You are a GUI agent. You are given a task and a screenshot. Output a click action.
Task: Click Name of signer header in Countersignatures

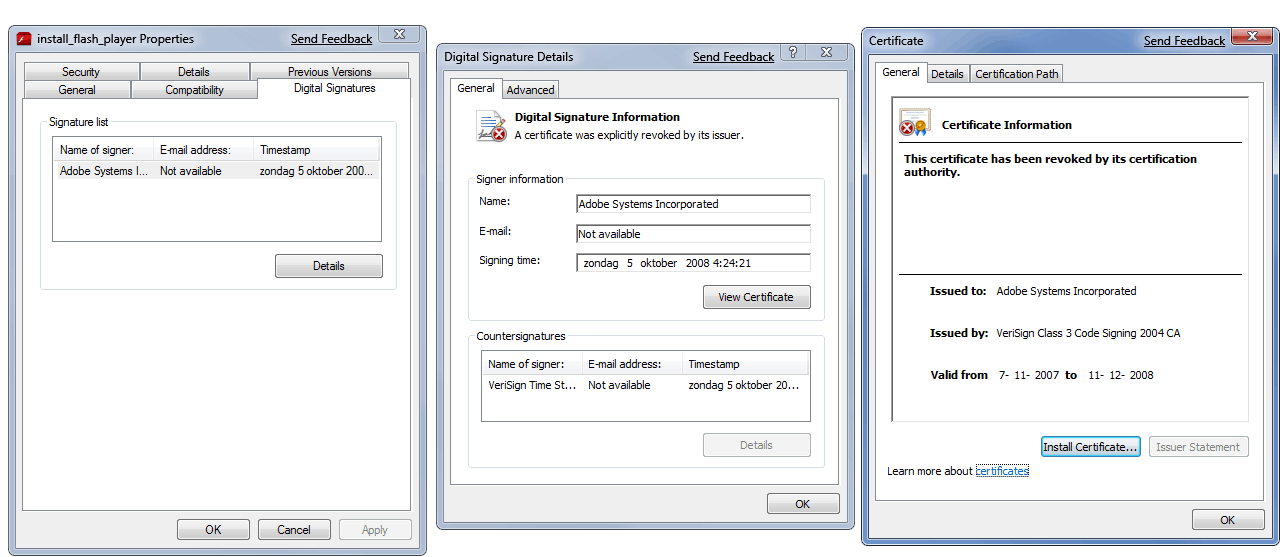(531, 364)
